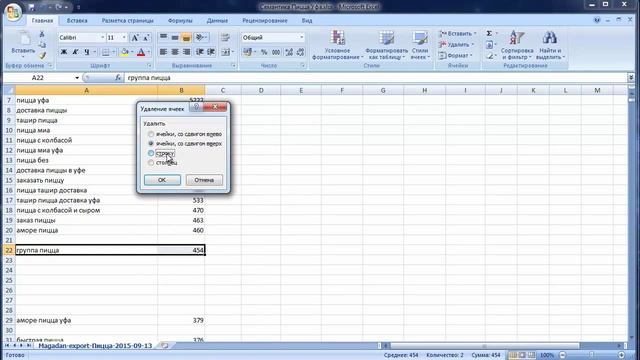Open the Данные ribbon tab
Viewport: 640px width, 360px height.
click(217, 20)
